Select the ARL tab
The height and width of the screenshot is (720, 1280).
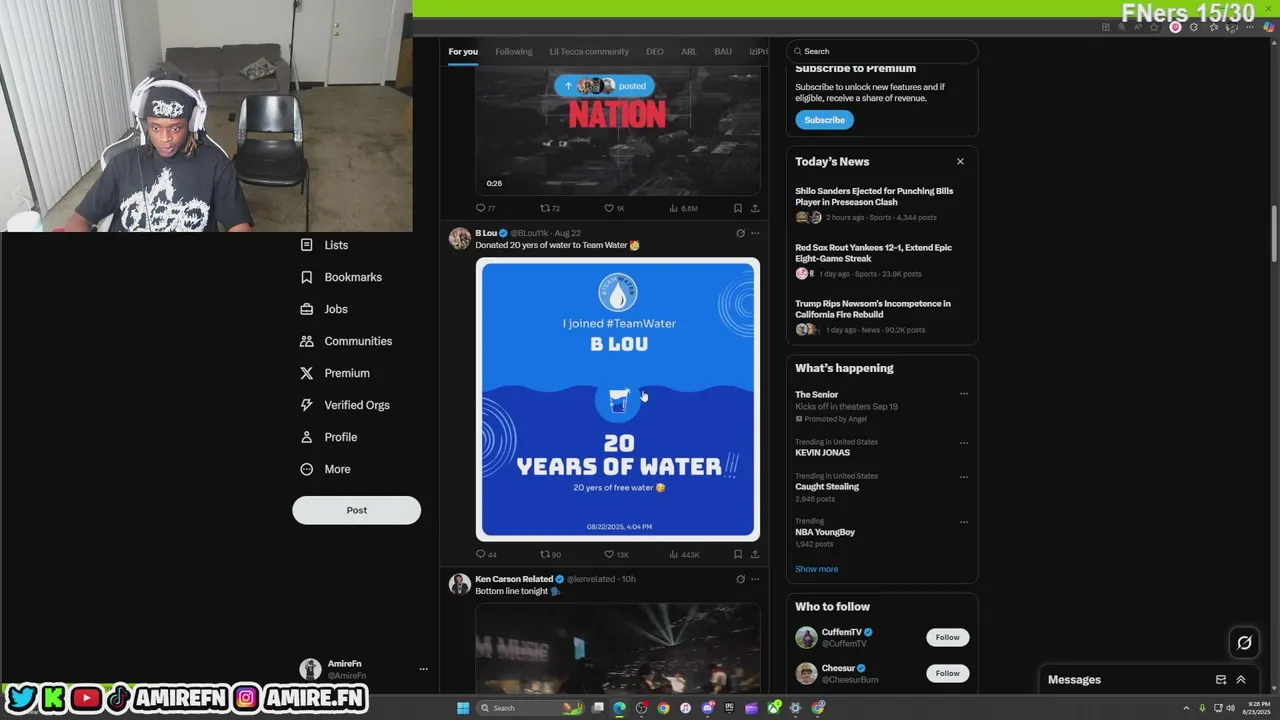coord(689,51)
